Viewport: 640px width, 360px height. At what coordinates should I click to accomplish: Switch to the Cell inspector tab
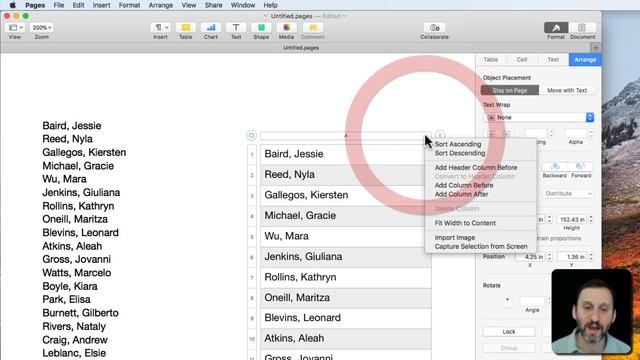(522, 60)
